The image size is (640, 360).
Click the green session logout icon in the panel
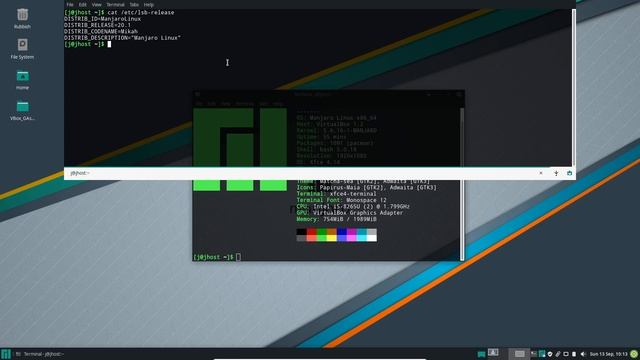click(x=634, y=354)
